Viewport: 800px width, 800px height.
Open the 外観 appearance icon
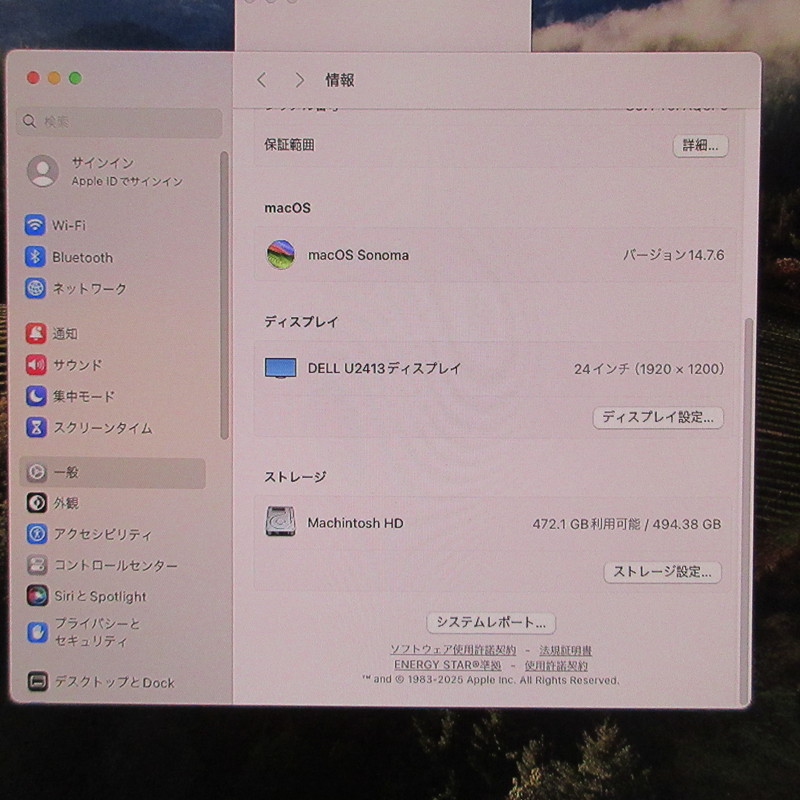37,503
